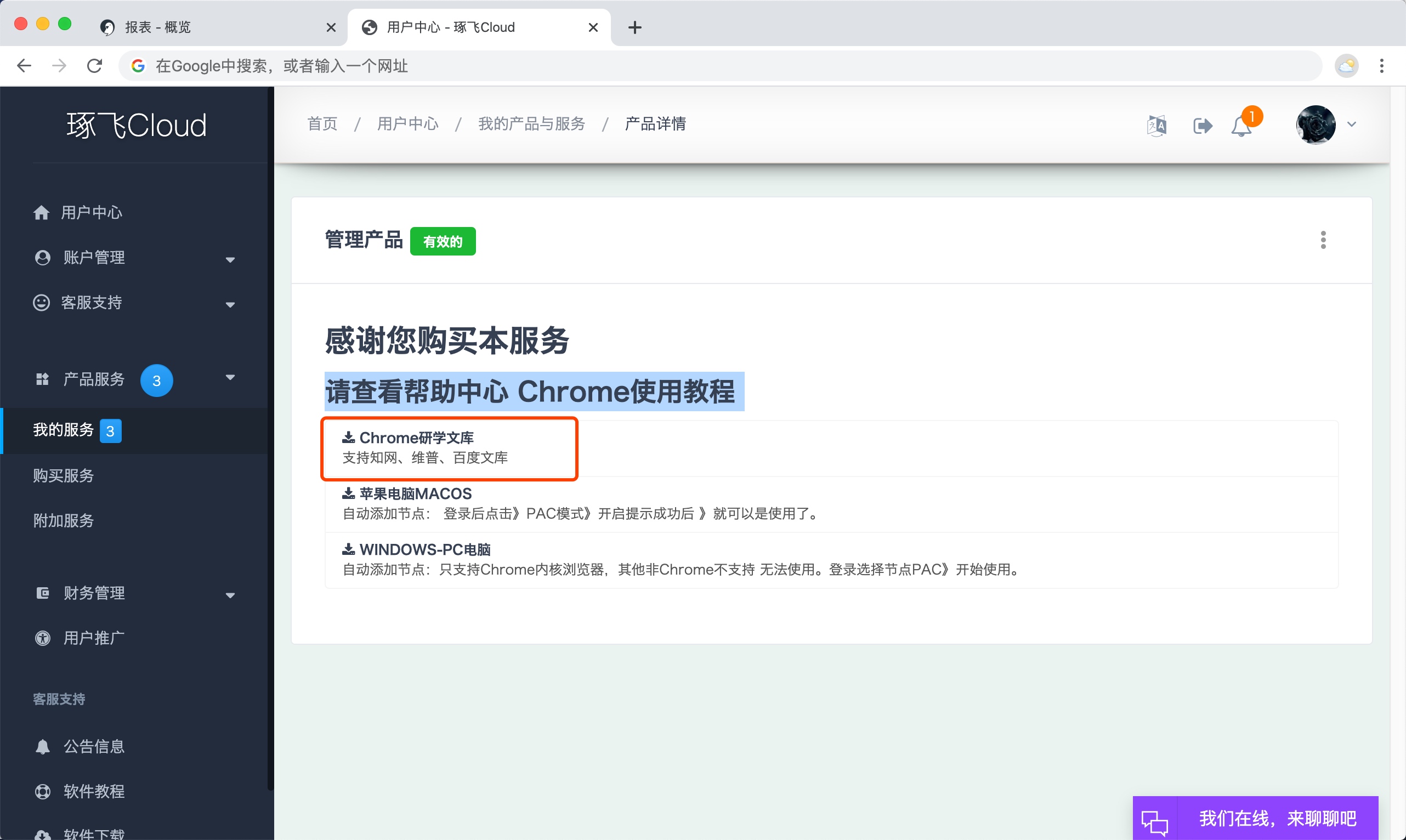This screenshot has width=1406, height=840.
Task: Click the WINDOWS-PC电脑 download link
Action: click(424, 549)
